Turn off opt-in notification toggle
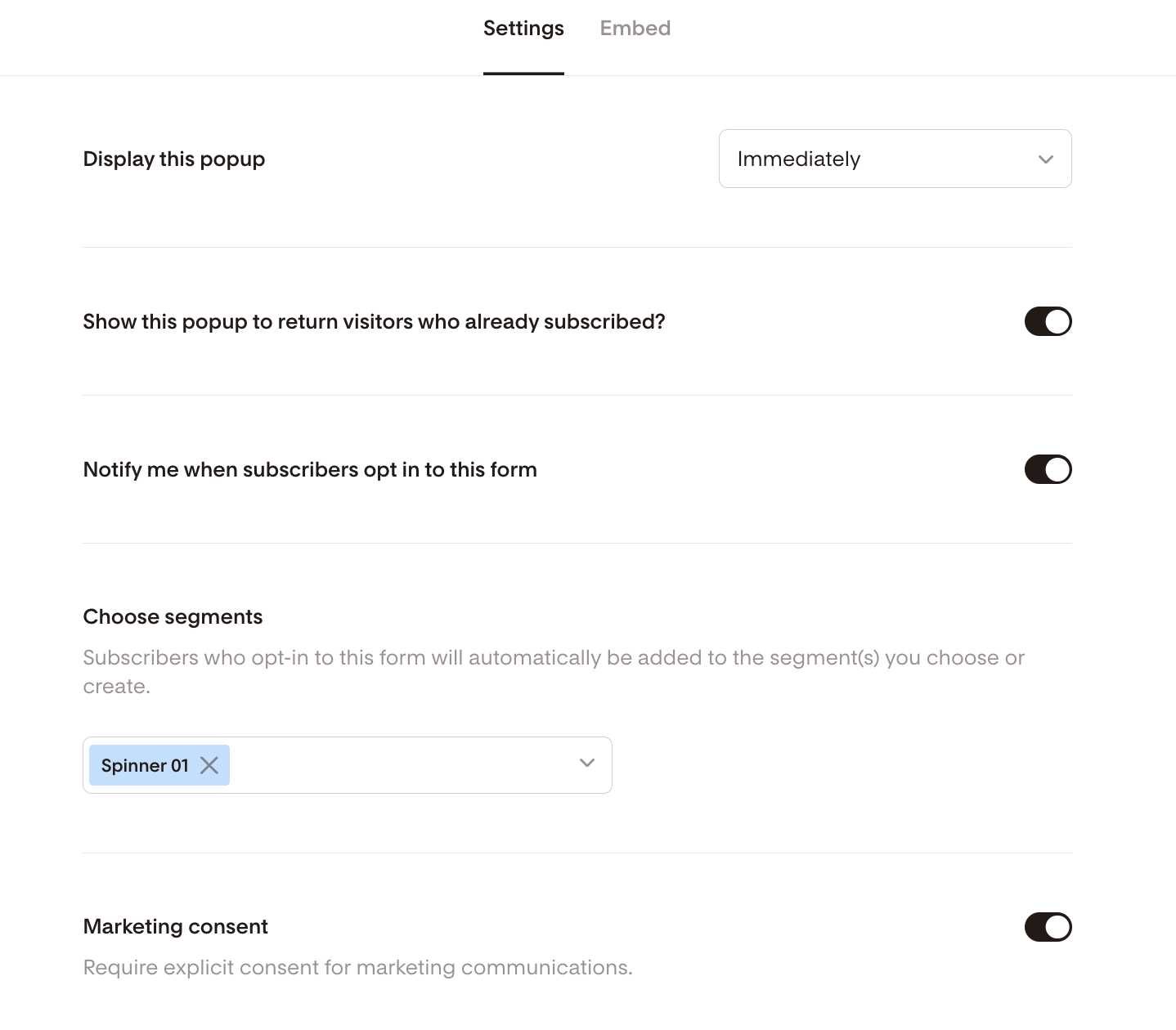The image size is (1176, 1030). pyautogui.click(x=1048, y=470)
